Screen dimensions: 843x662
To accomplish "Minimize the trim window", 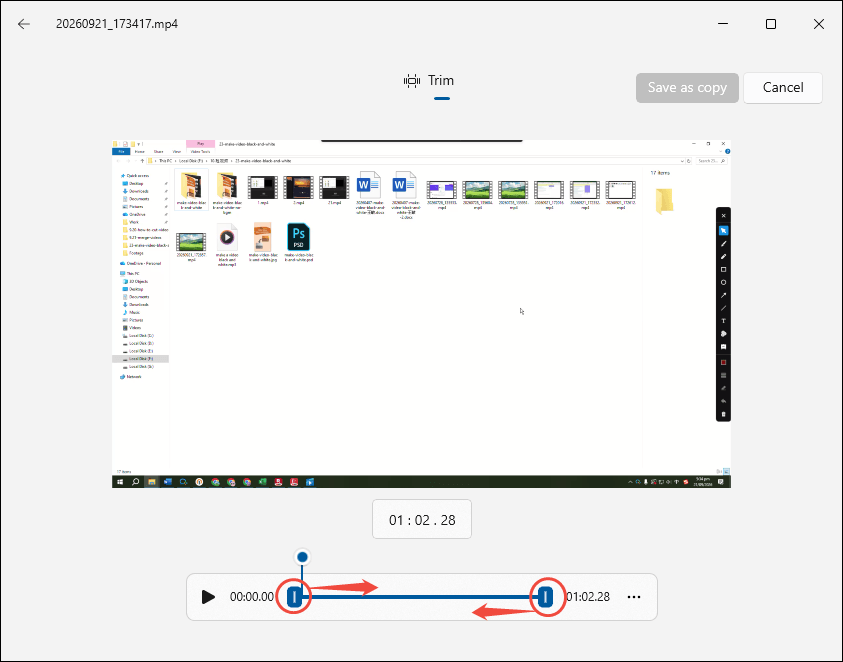I will [723, 24].
